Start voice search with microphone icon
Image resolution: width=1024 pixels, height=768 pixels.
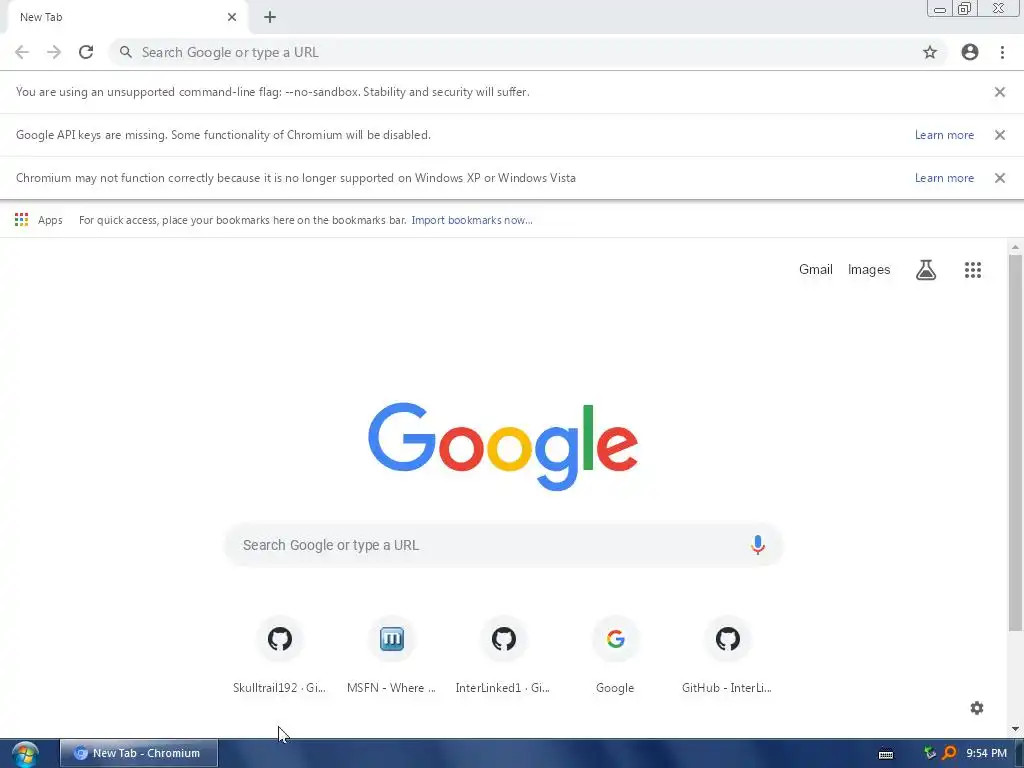coord(758,545)
